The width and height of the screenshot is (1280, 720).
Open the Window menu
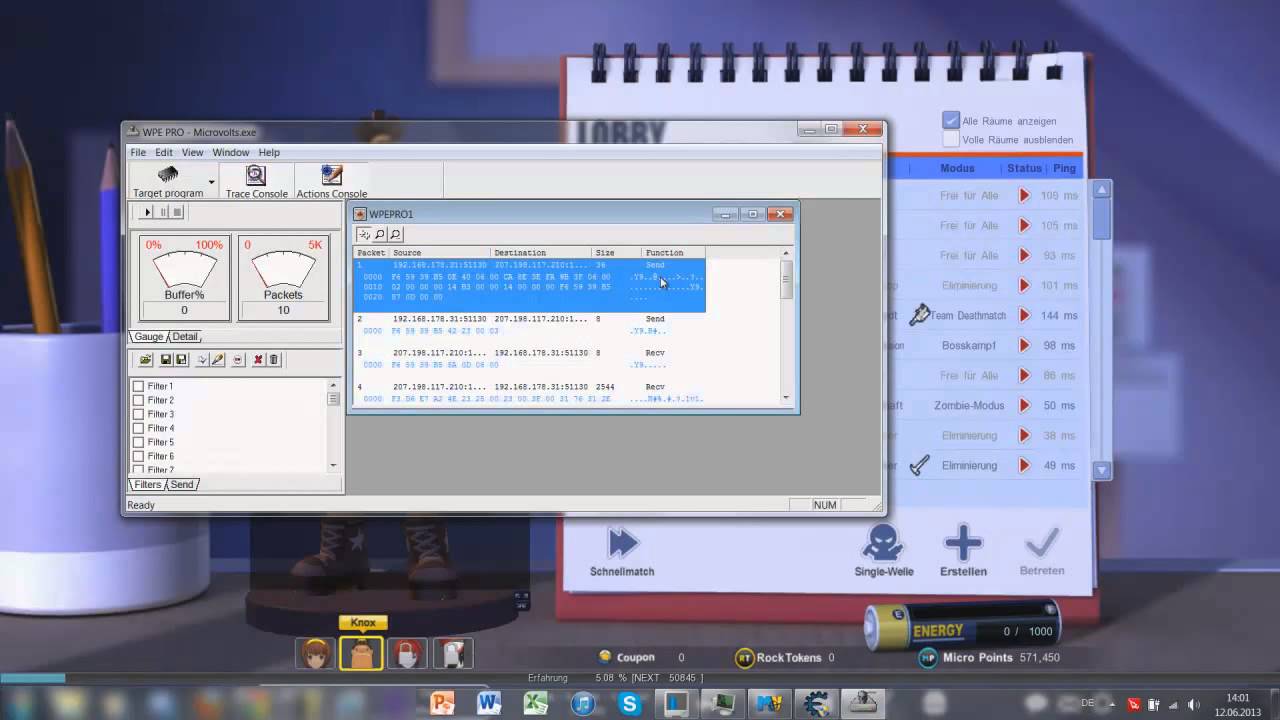(230, 152)
